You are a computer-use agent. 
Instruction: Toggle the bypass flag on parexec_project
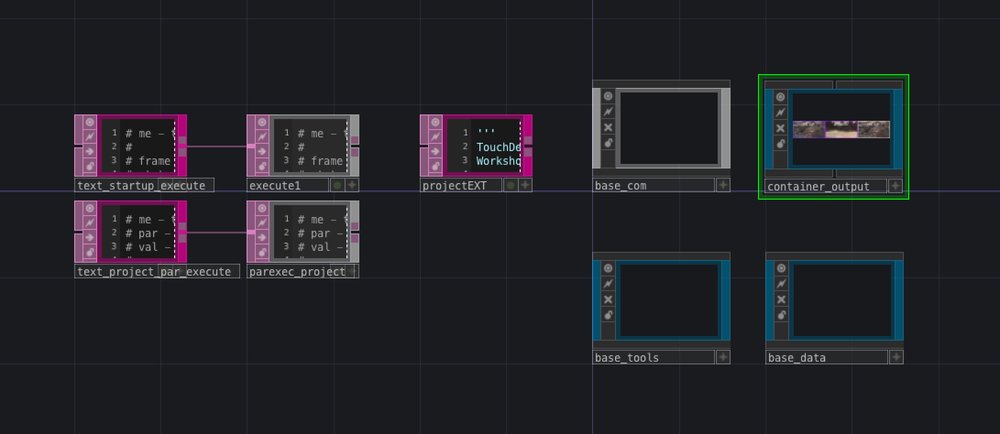[x=262, y=239]
